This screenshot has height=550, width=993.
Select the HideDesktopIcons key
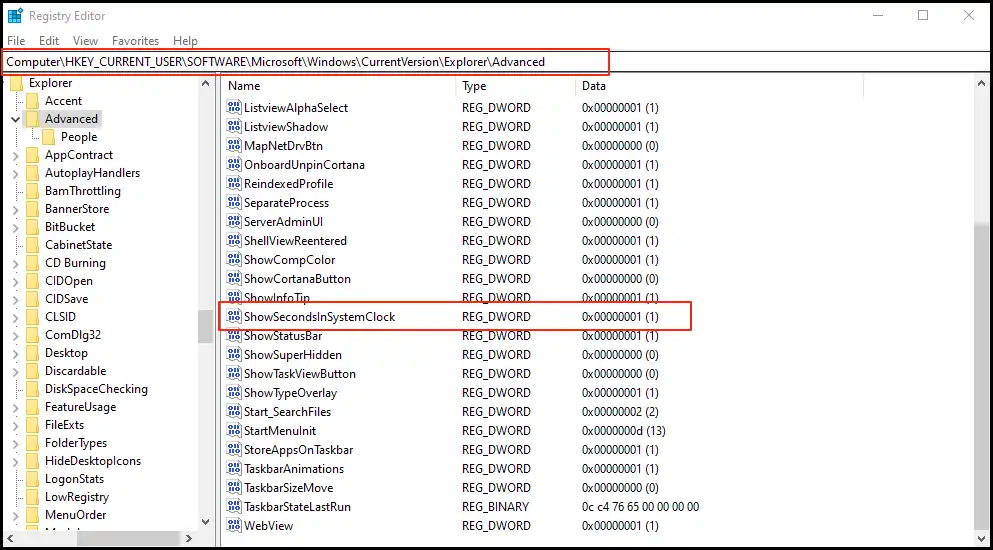[92, 461]
